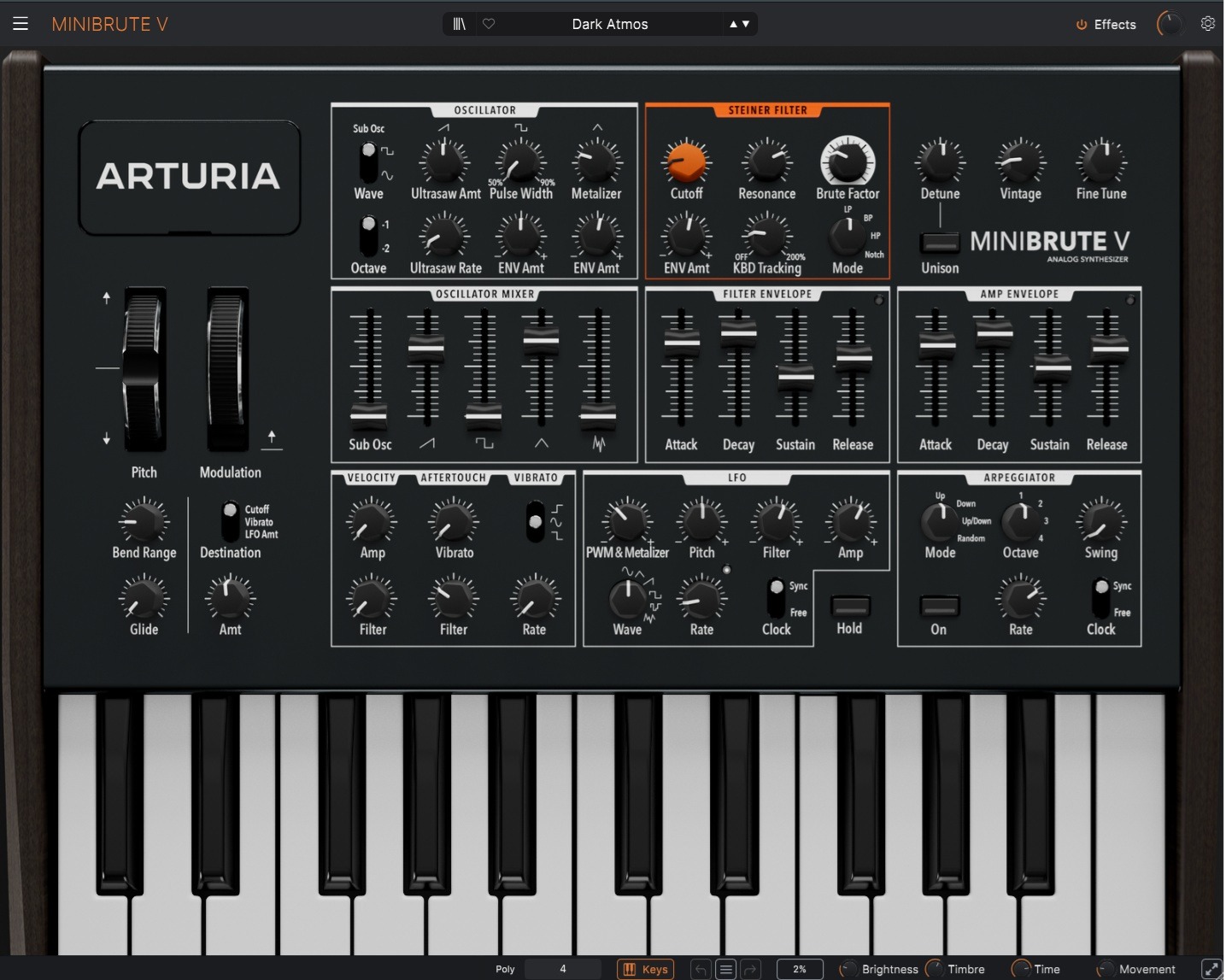Image resolution: width=1226 pixels, height=980 pixels.
Task: Click the LFO Wave selector knob
Action: pos(627,599)
